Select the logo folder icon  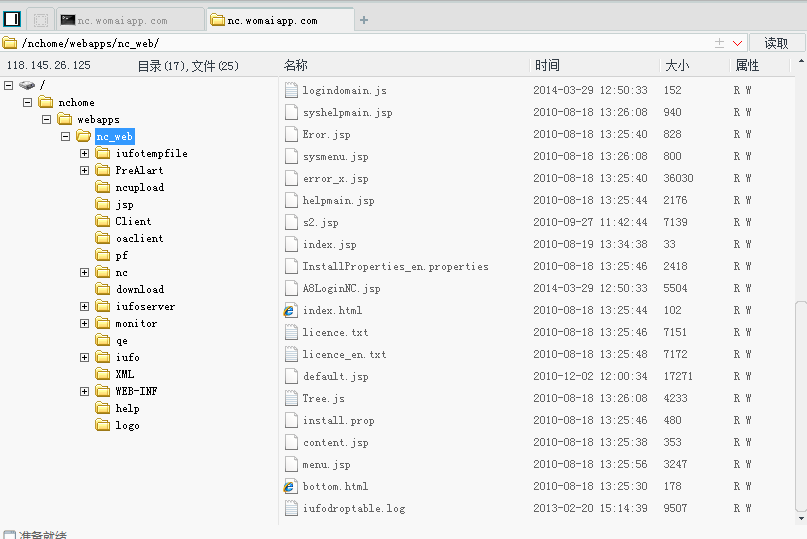pyautogui.click(x=103, y=425)
